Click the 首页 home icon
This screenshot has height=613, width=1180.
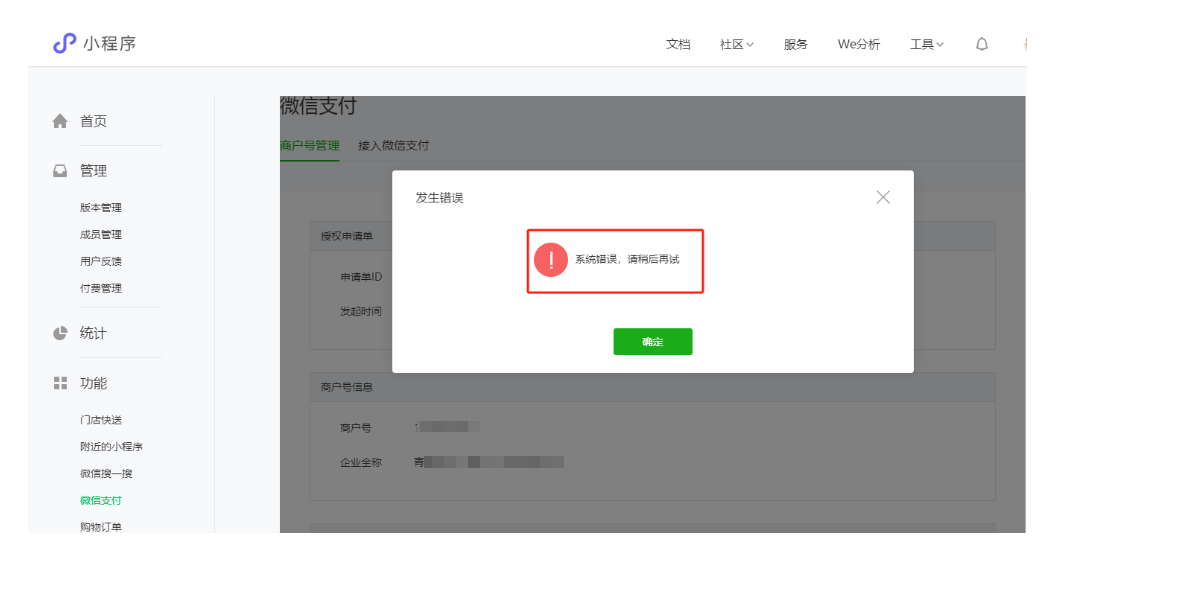[60, 121]
